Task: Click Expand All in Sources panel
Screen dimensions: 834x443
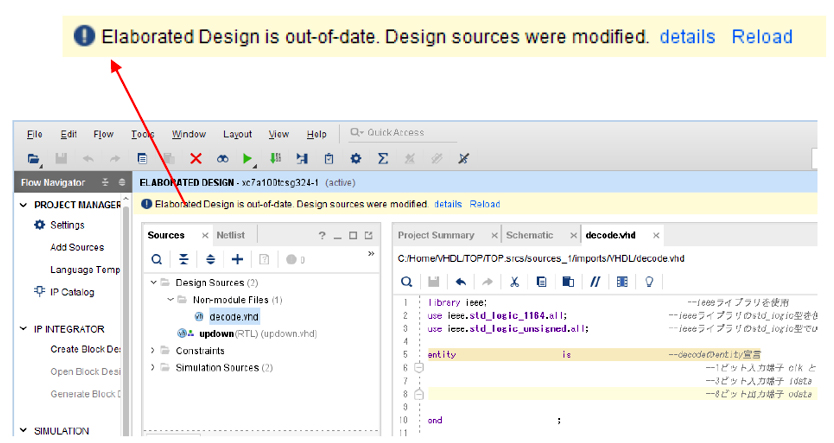Action: [211, 260]
